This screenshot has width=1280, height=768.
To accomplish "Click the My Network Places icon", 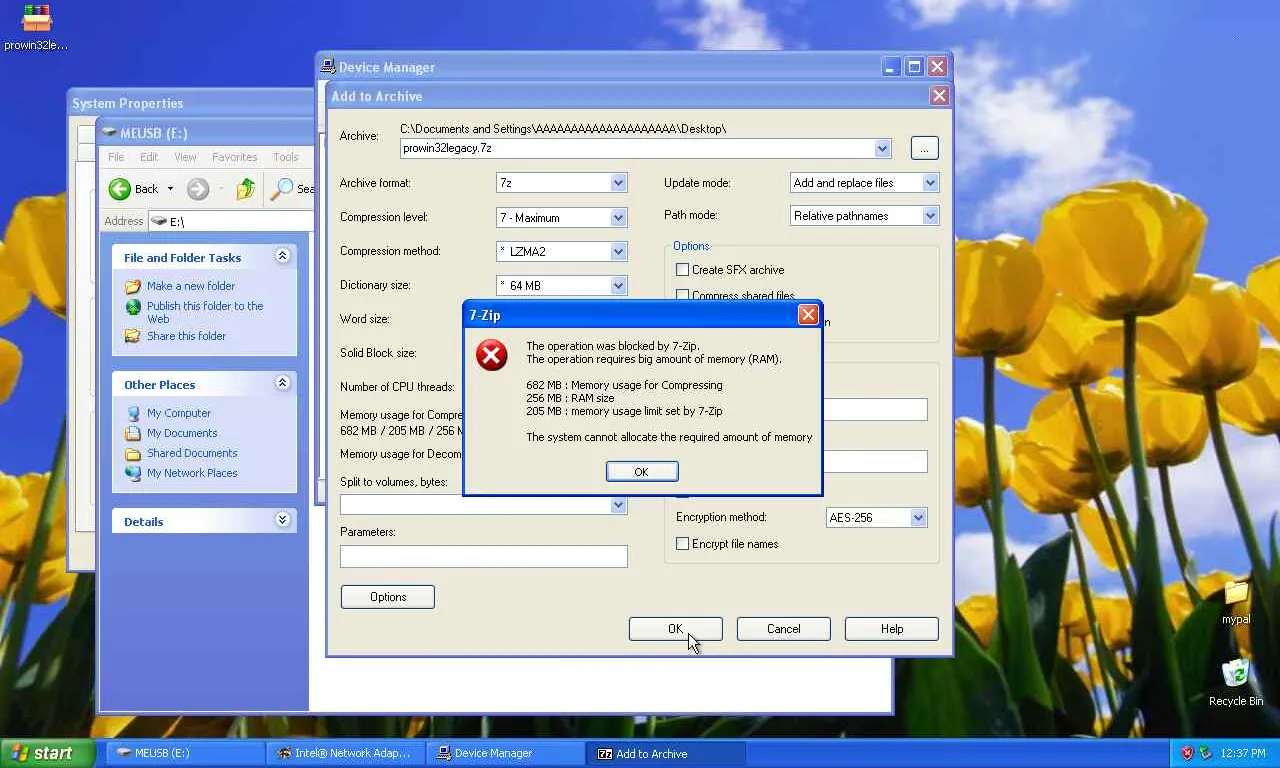I will pyautogui.click(x=133, y=473).
